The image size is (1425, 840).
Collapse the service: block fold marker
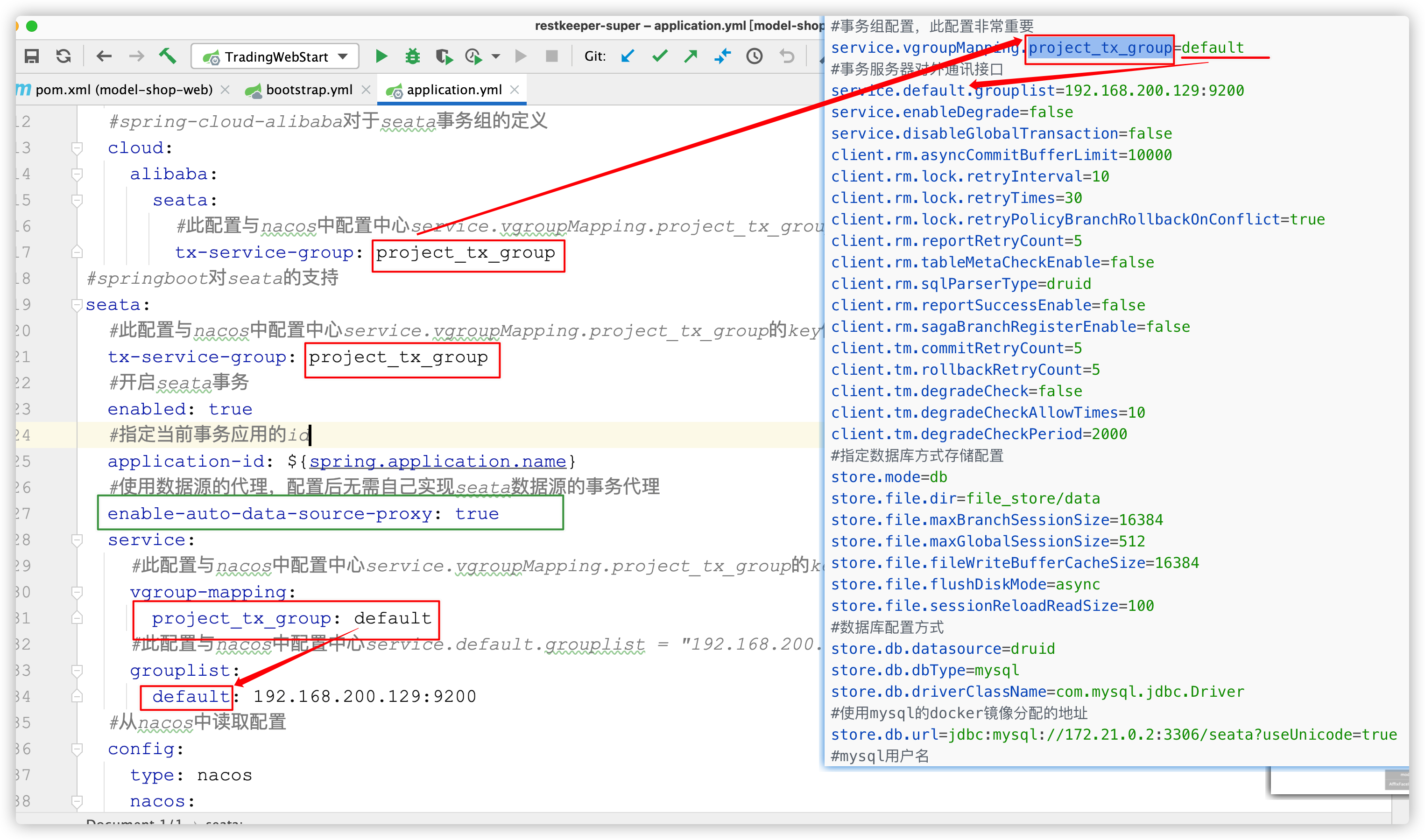coord(77,540)
